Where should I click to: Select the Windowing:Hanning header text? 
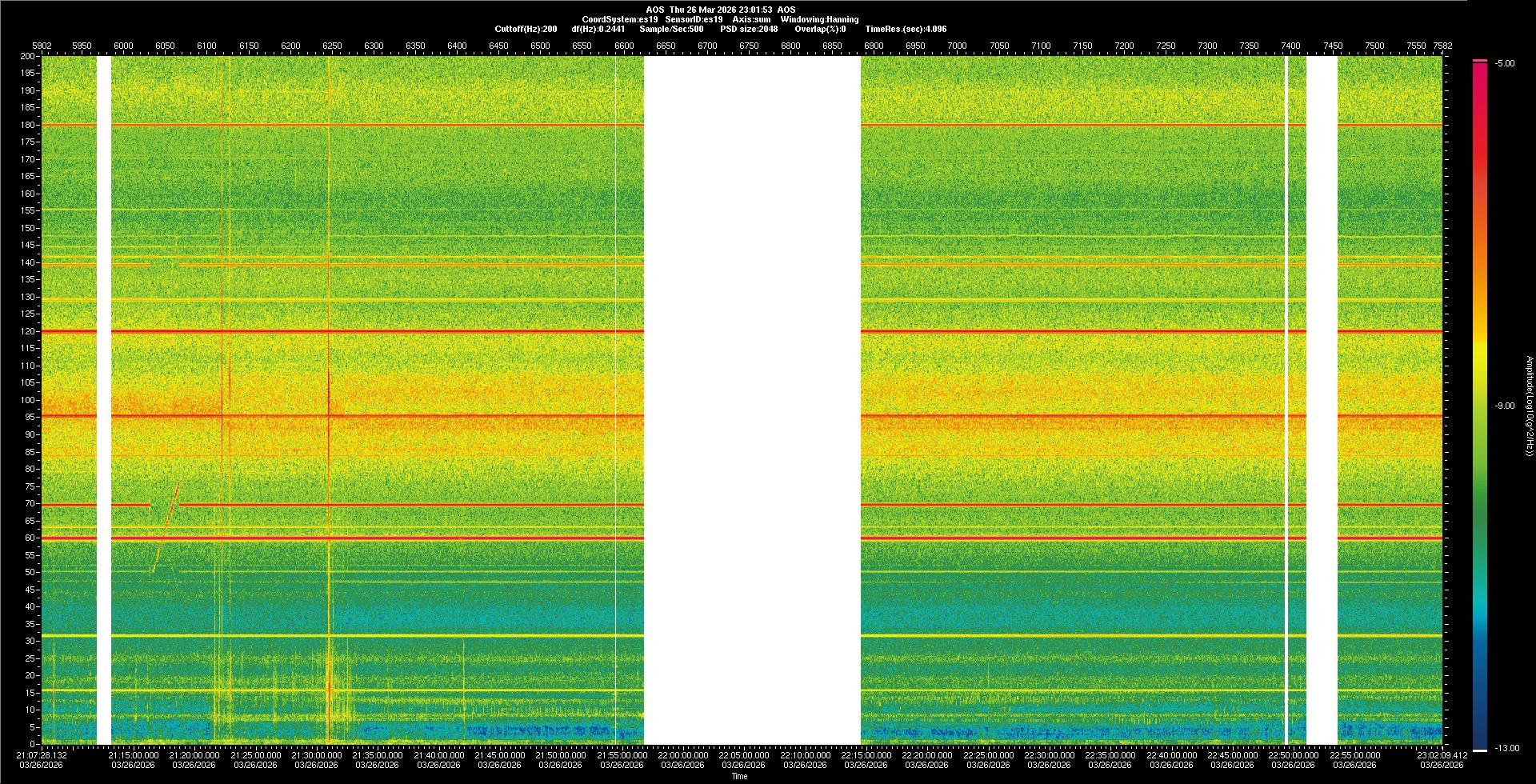[x=819, y=19]
